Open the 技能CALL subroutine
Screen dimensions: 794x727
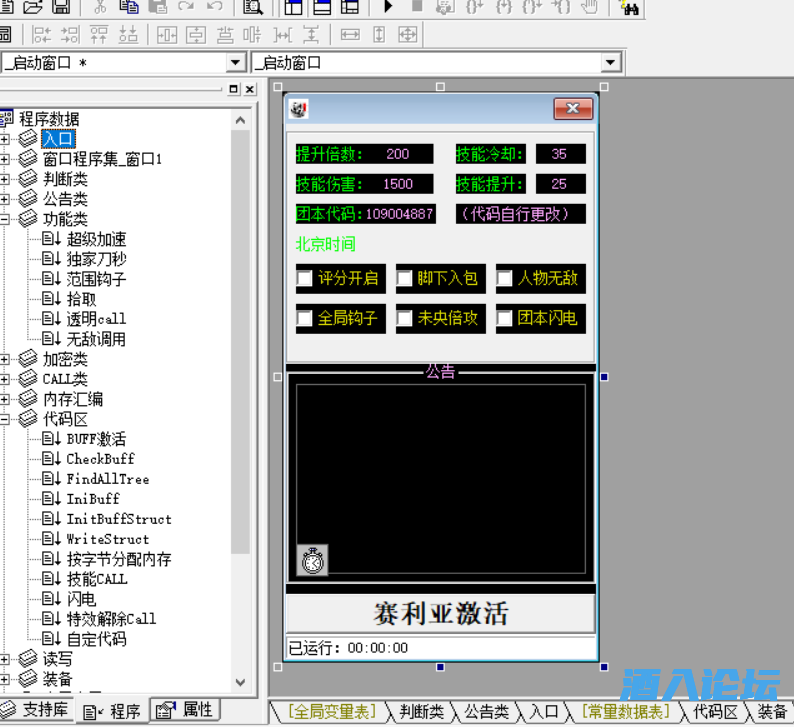[x=97, y=579]
